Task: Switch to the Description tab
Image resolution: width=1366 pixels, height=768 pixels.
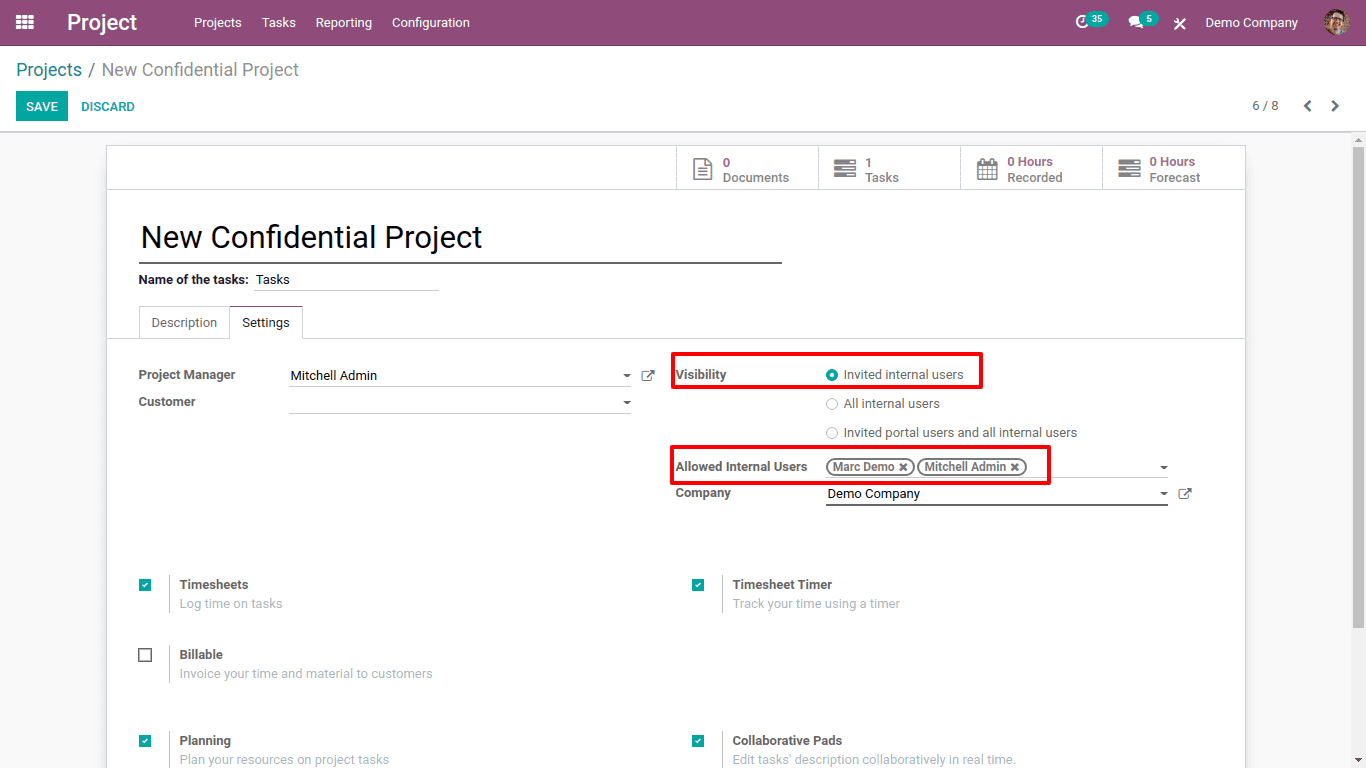Action: click(184, 323)
